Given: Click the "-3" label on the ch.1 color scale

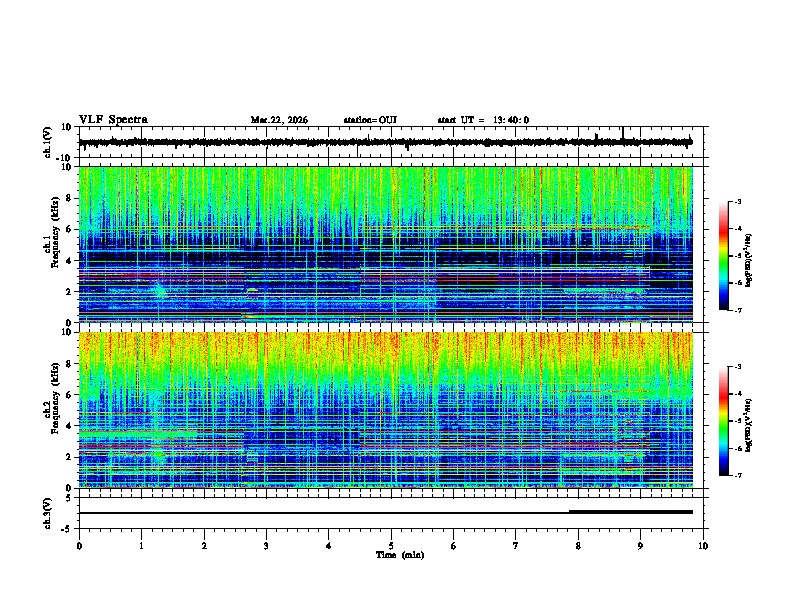Looking at the screenshot, I should [x=737, y=201].
